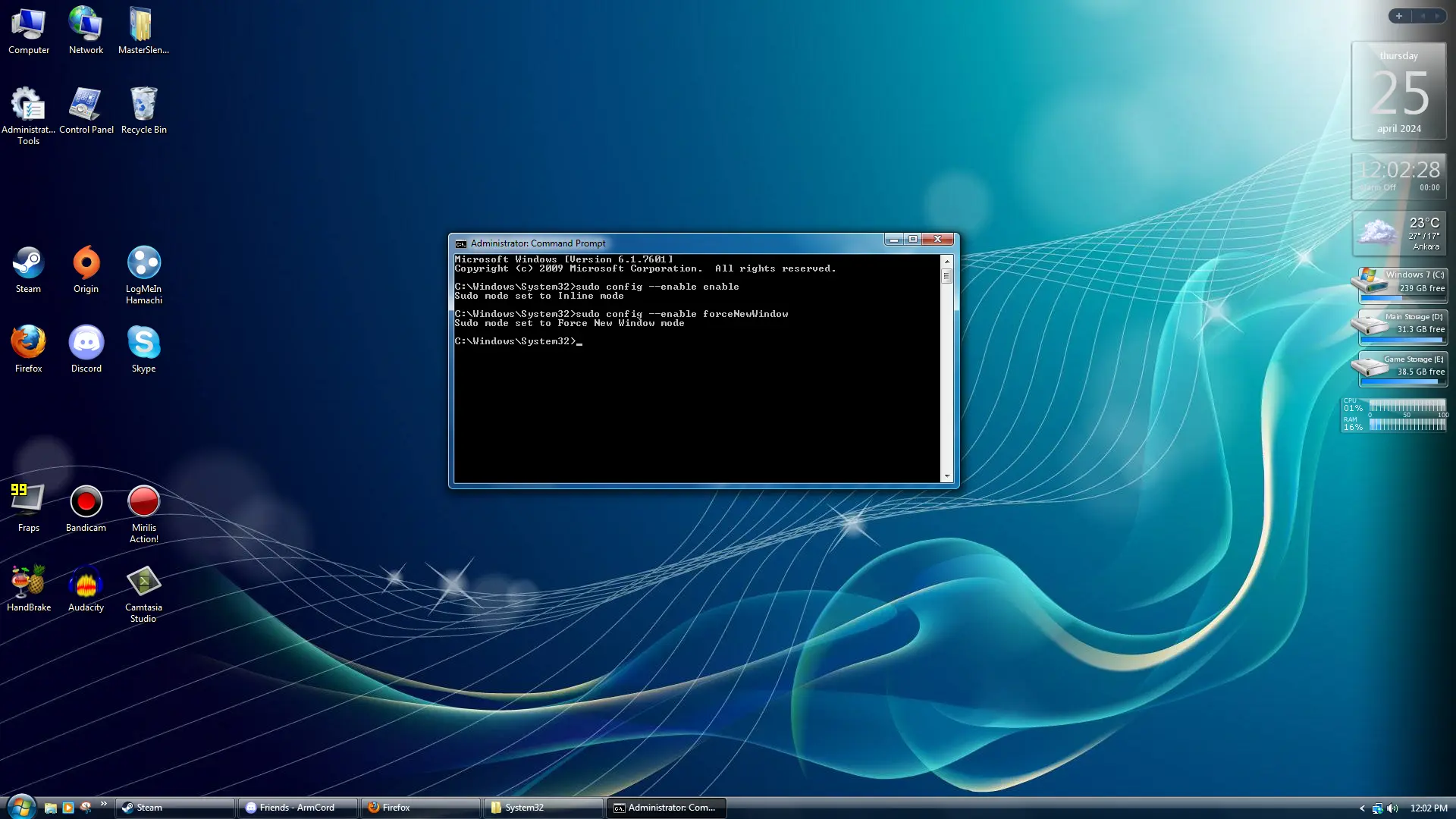This screenshot has height=819, width=1456.
Task: Click the Command Prompt scrollbar thumb
Action: [x=946, y=276]
